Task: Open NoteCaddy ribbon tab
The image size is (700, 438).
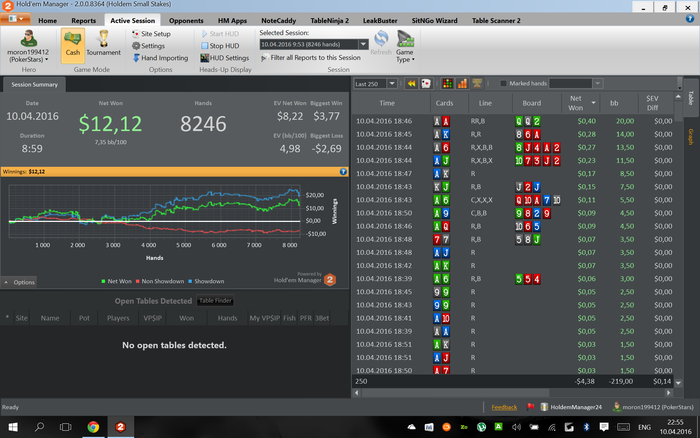Action: click(279, 21)
